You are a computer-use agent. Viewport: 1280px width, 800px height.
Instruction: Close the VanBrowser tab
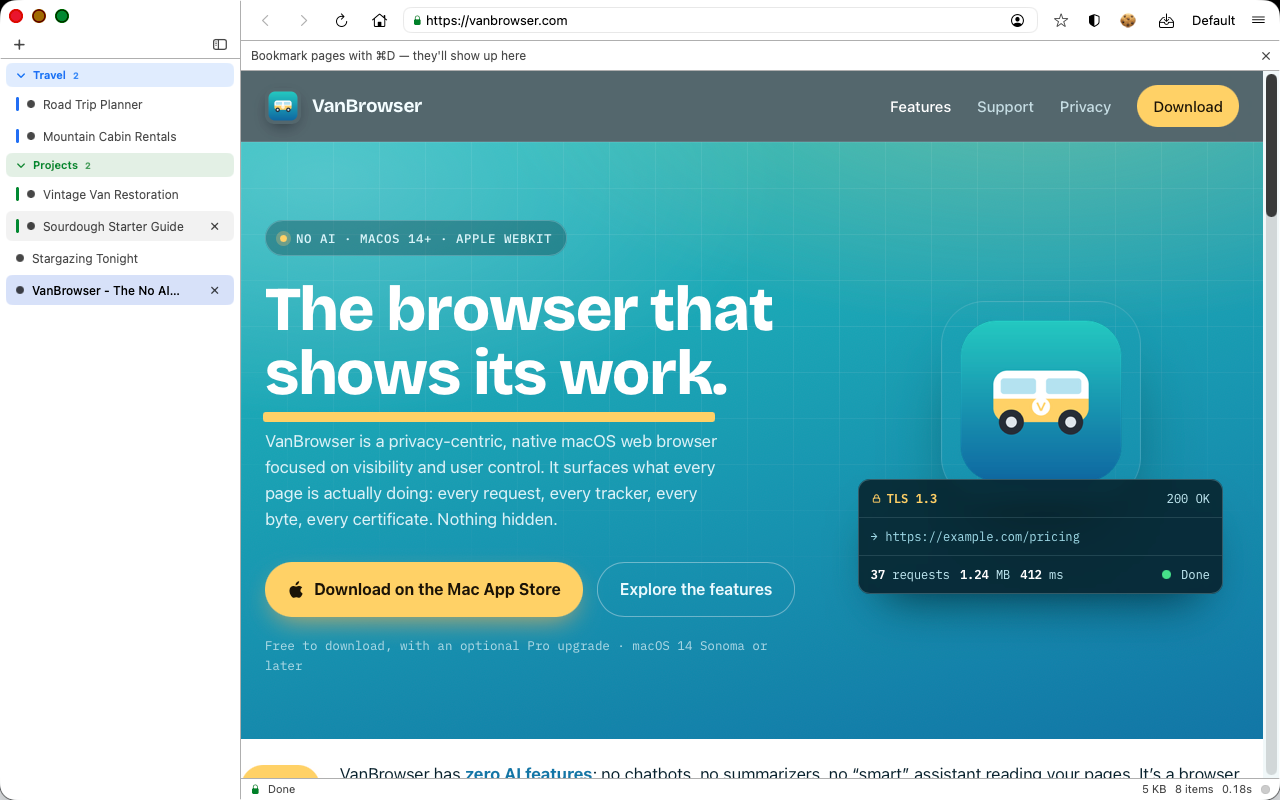[x=214, y=290]
